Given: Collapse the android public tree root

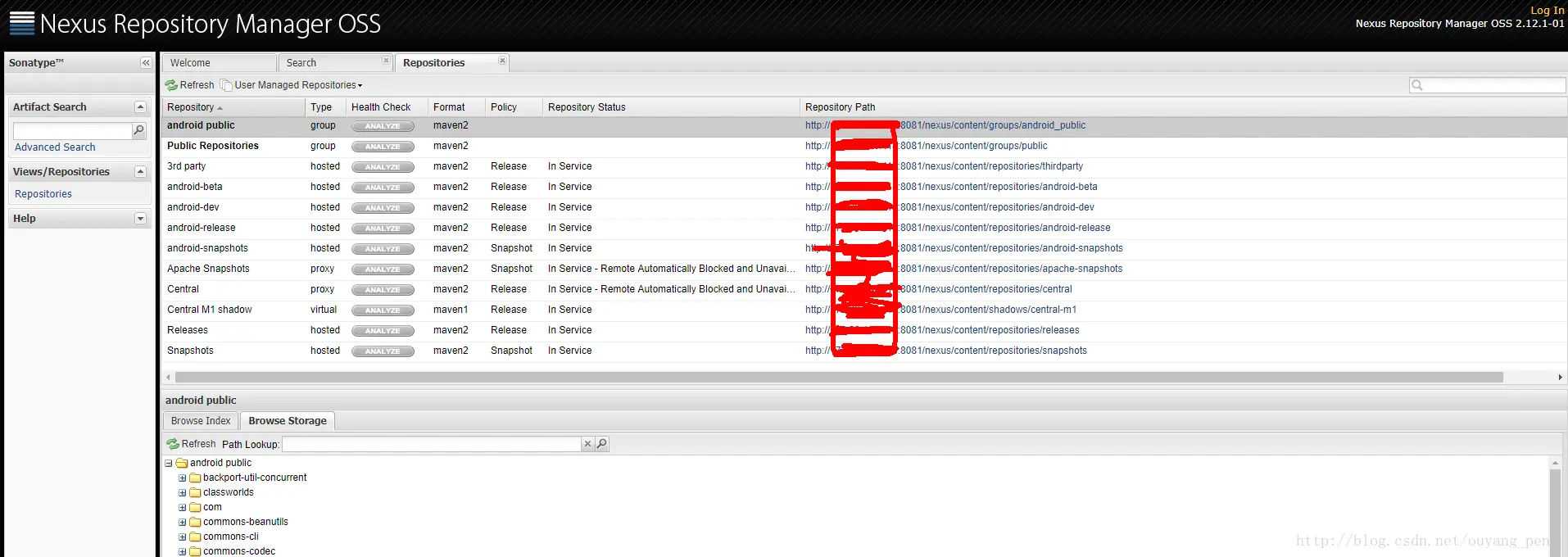Looking at the screenshot, I should click(169, 463).
